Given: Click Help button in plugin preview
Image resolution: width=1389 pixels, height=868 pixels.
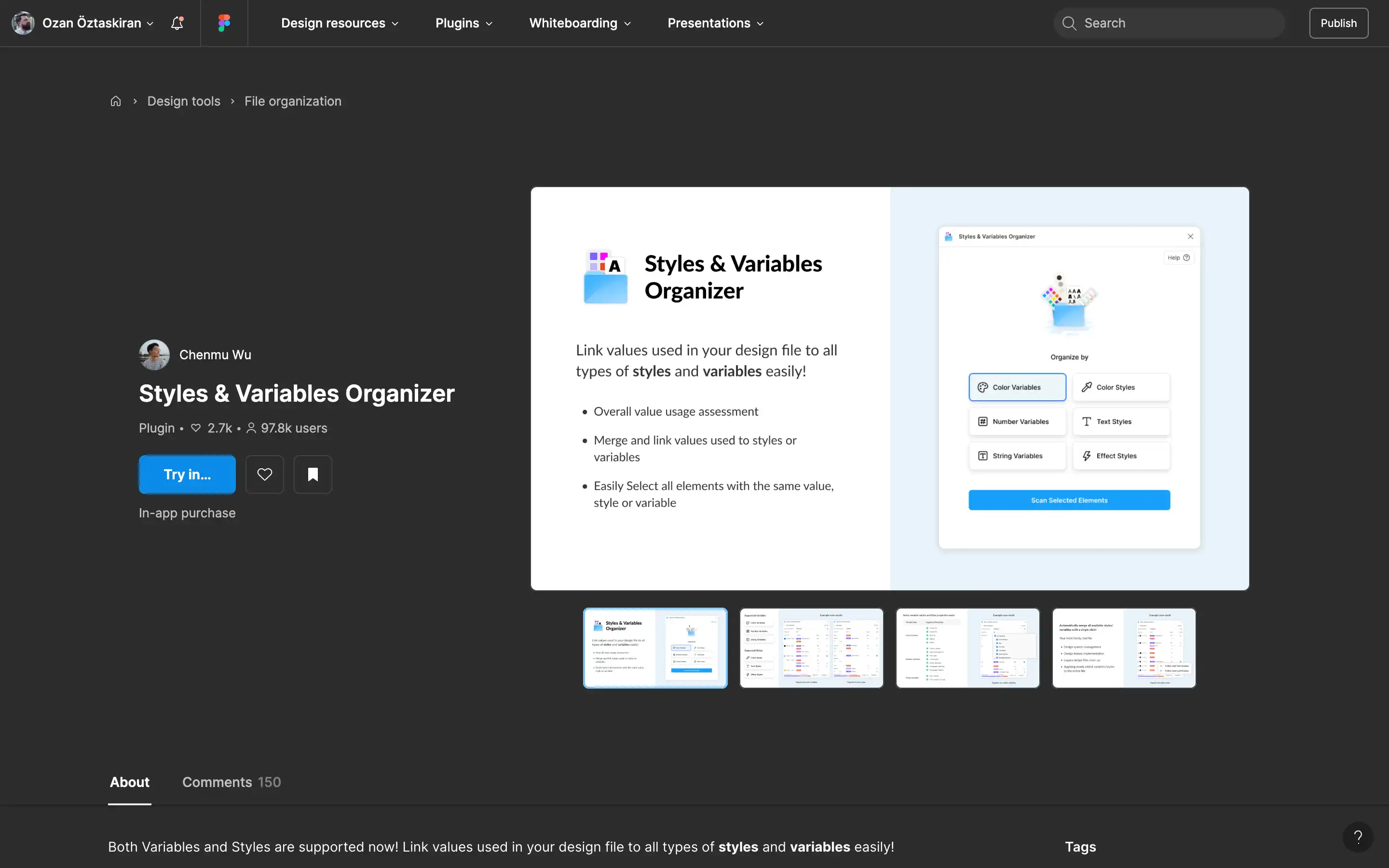Looking at the screenshot, I should pyautogui.click(x=1179, y=258).
